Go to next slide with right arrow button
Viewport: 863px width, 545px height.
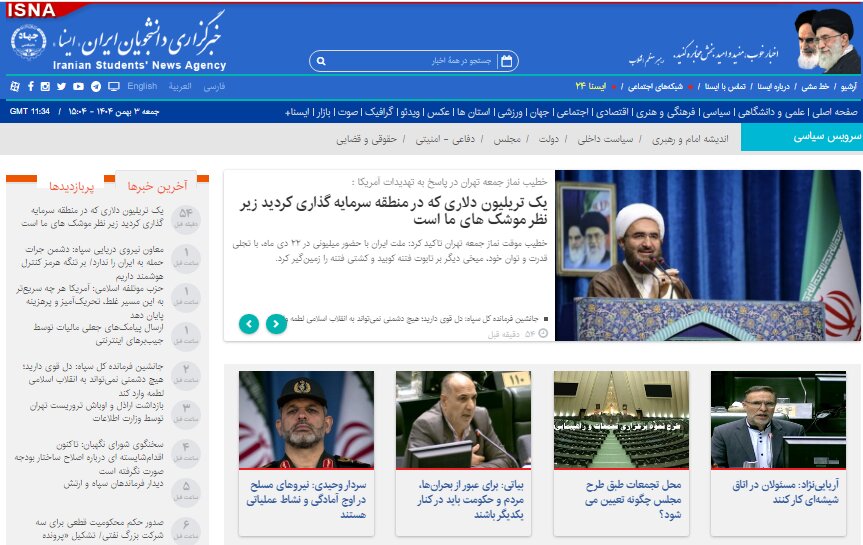click(x=276, y=324)
